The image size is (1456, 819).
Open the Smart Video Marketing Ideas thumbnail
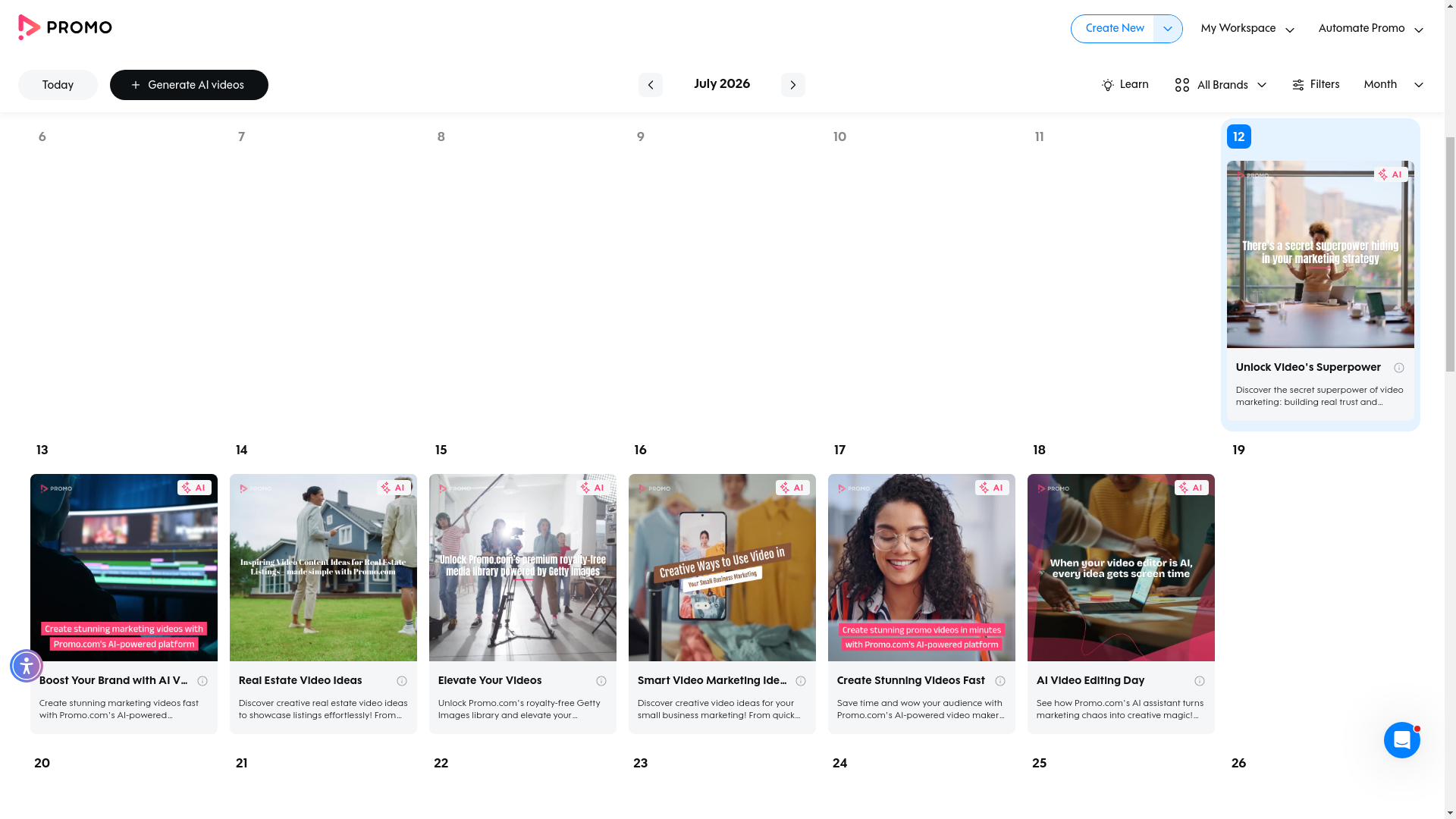coord(722,567)
